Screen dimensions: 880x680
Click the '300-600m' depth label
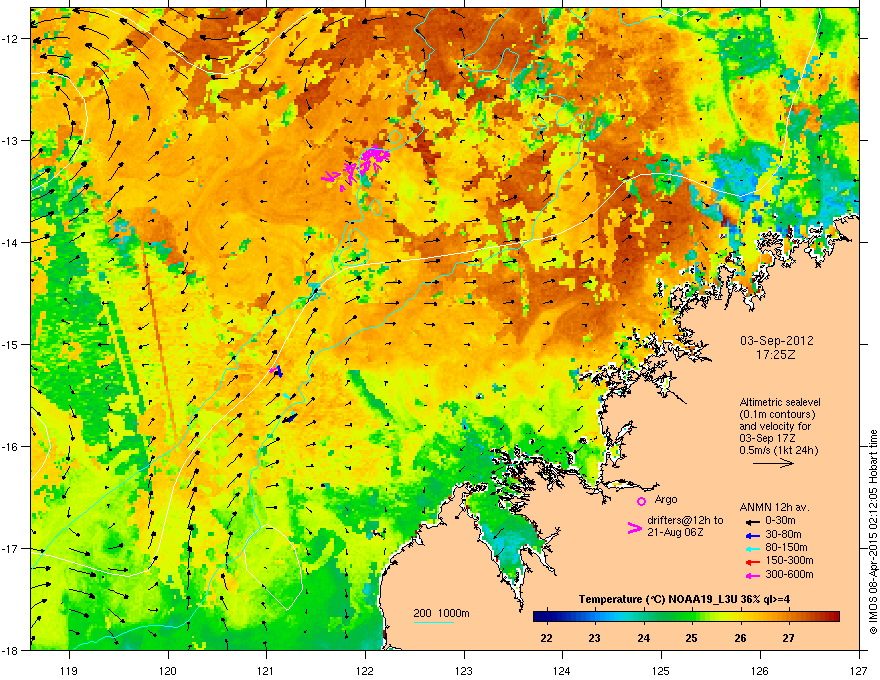pos(789,574)
